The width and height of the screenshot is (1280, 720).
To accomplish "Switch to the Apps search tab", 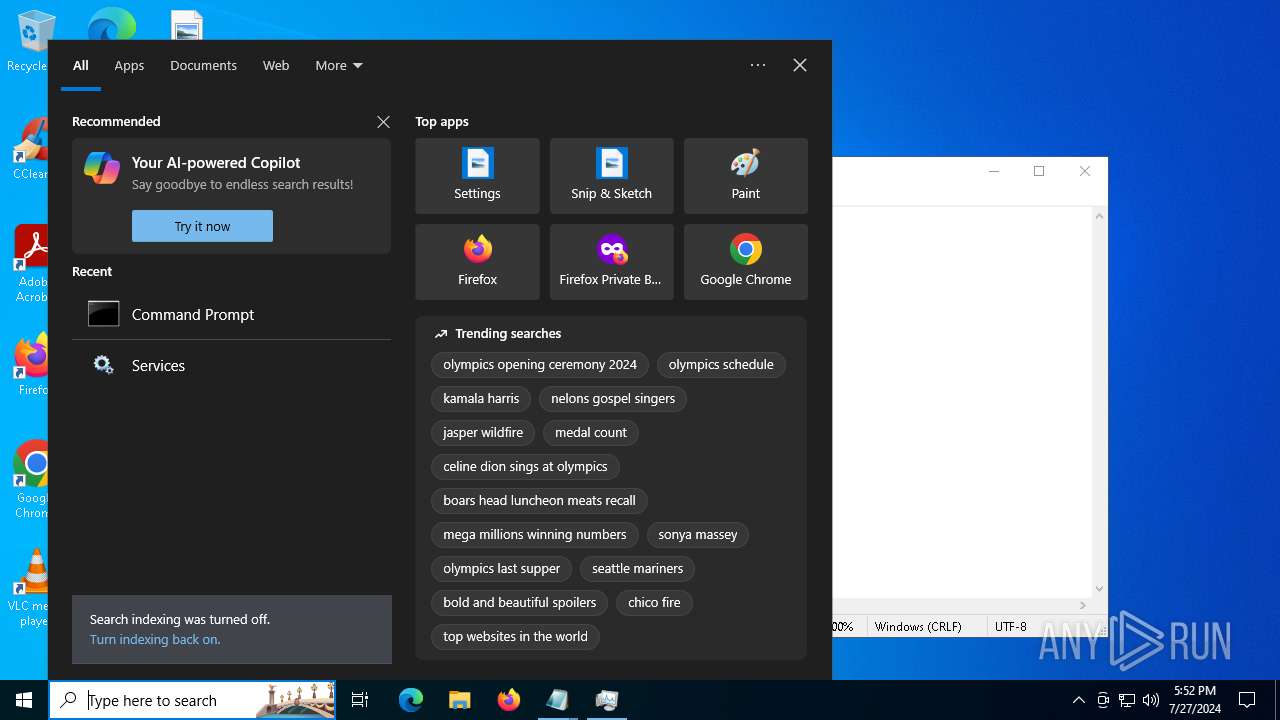I will click(129, 65).
